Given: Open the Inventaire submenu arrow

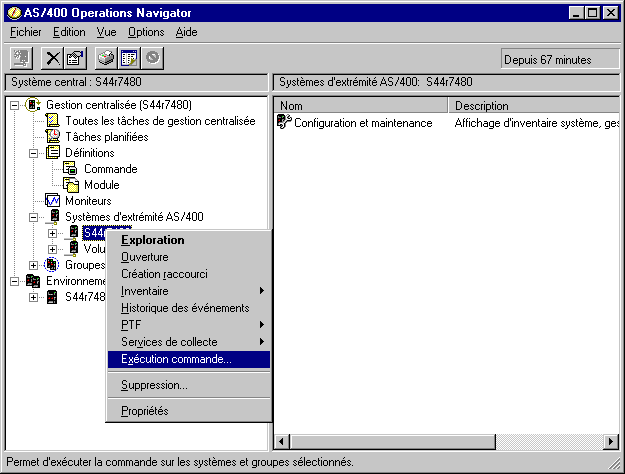Looking at the screenshot, I should [261, 291].
